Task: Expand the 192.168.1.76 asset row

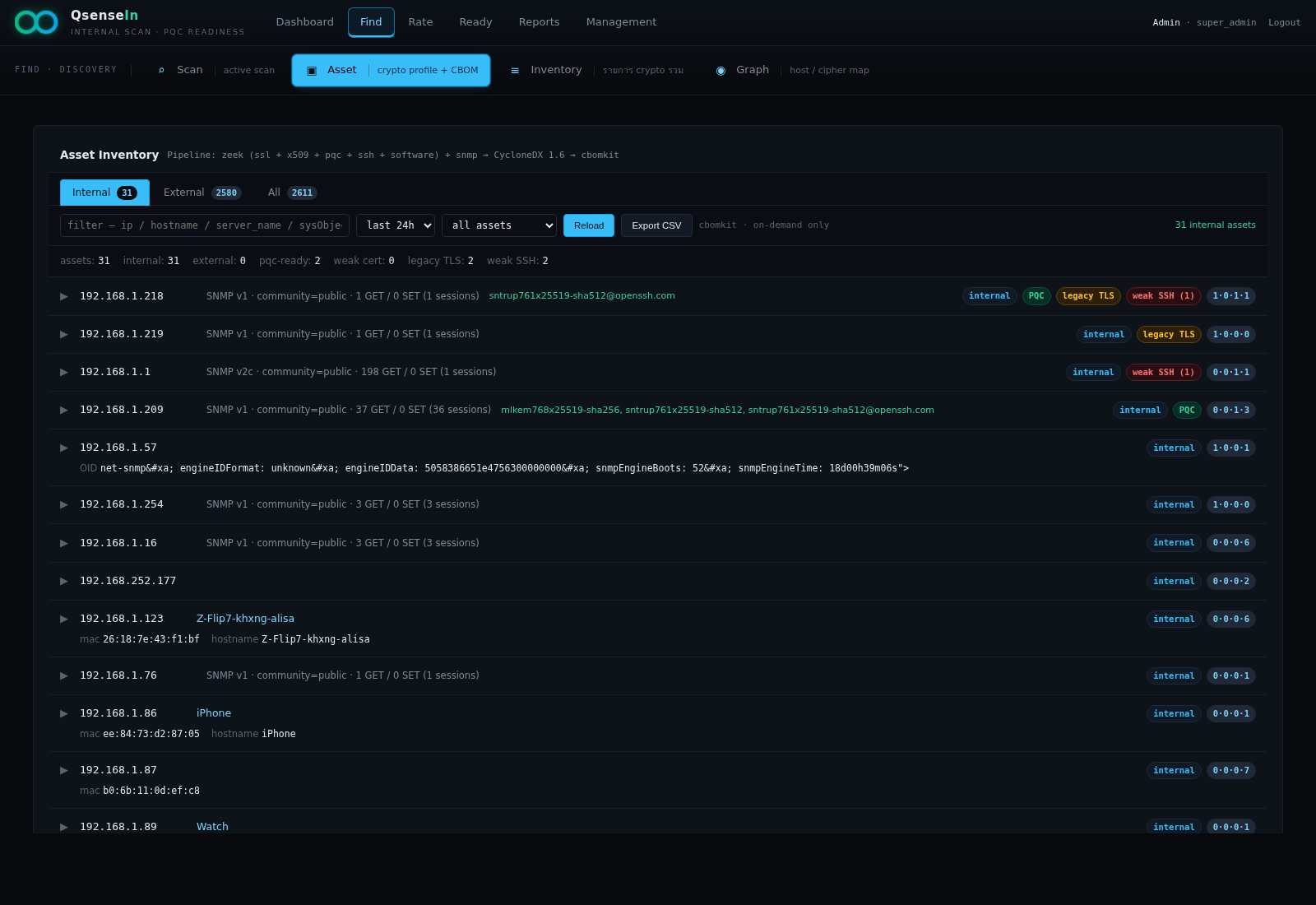Action: coord(64,675)
